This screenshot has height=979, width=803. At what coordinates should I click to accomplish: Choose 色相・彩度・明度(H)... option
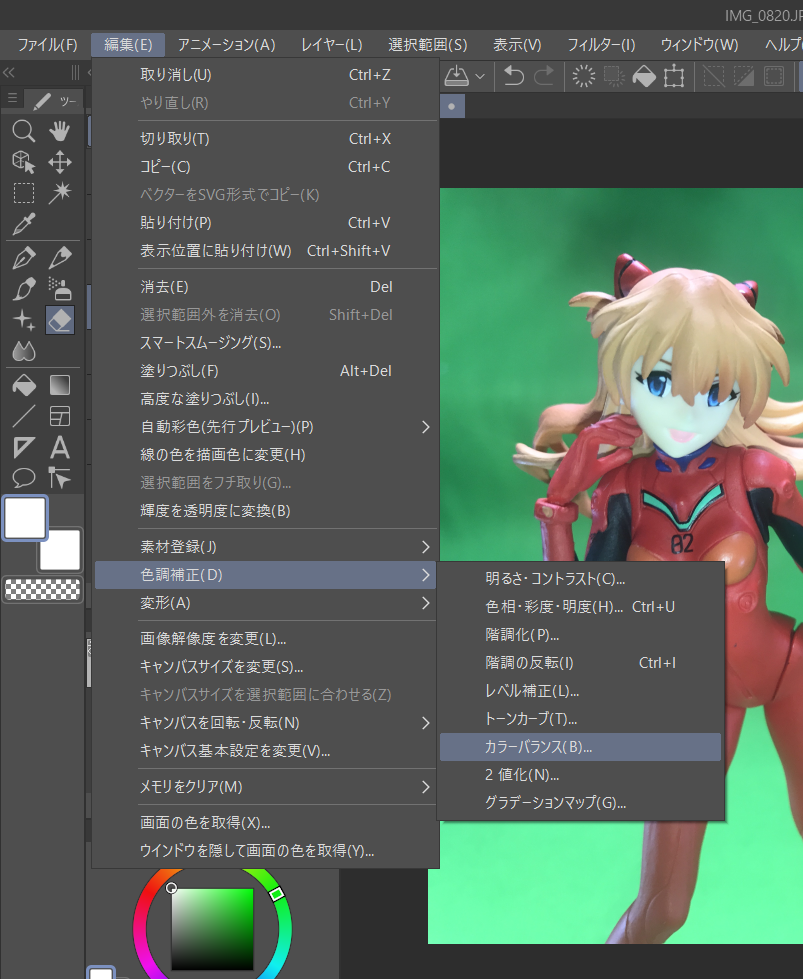[x=580, y=607]
